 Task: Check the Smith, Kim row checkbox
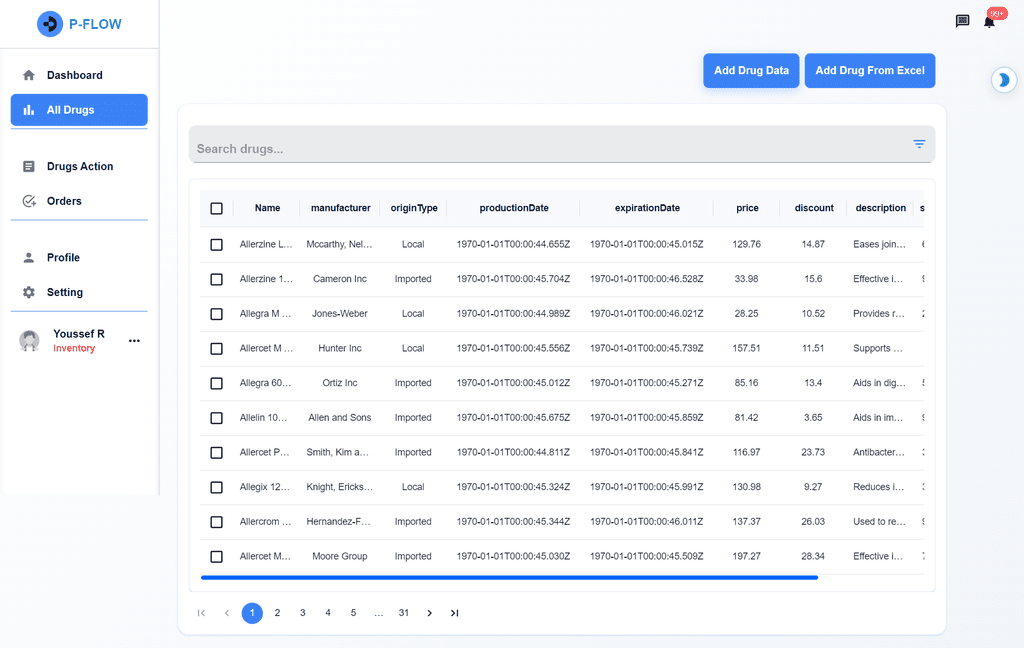[216, 453]
